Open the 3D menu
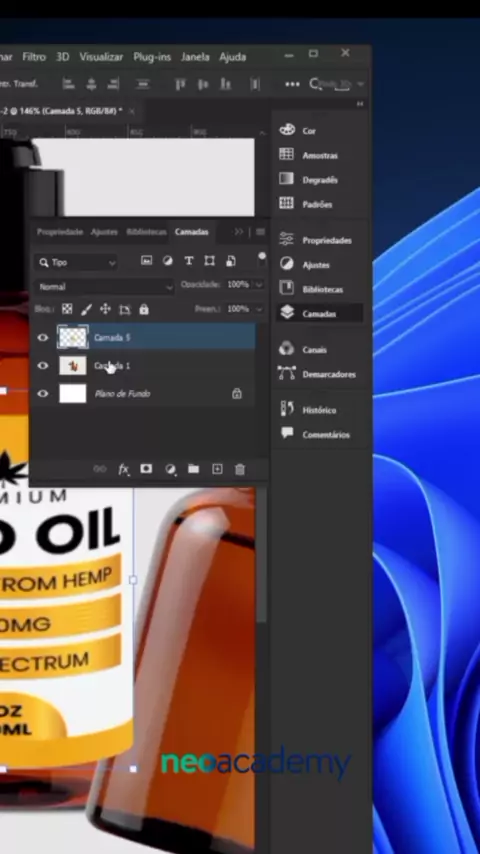The image size is (480, 854). coord(63,57)
